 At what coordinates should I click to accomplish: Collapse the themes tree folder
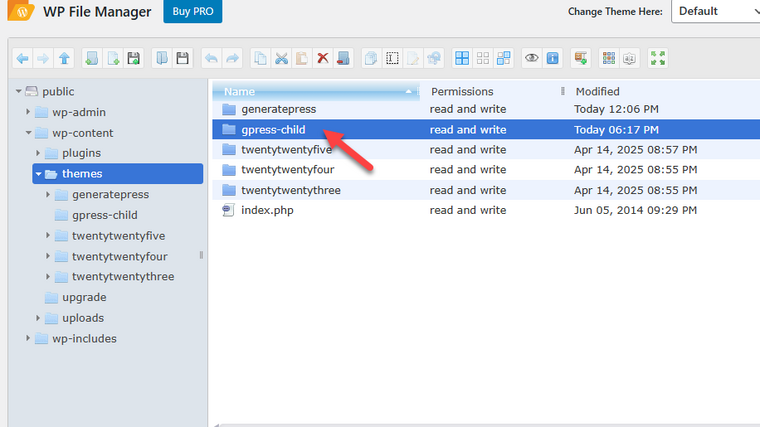pos(38,174)
